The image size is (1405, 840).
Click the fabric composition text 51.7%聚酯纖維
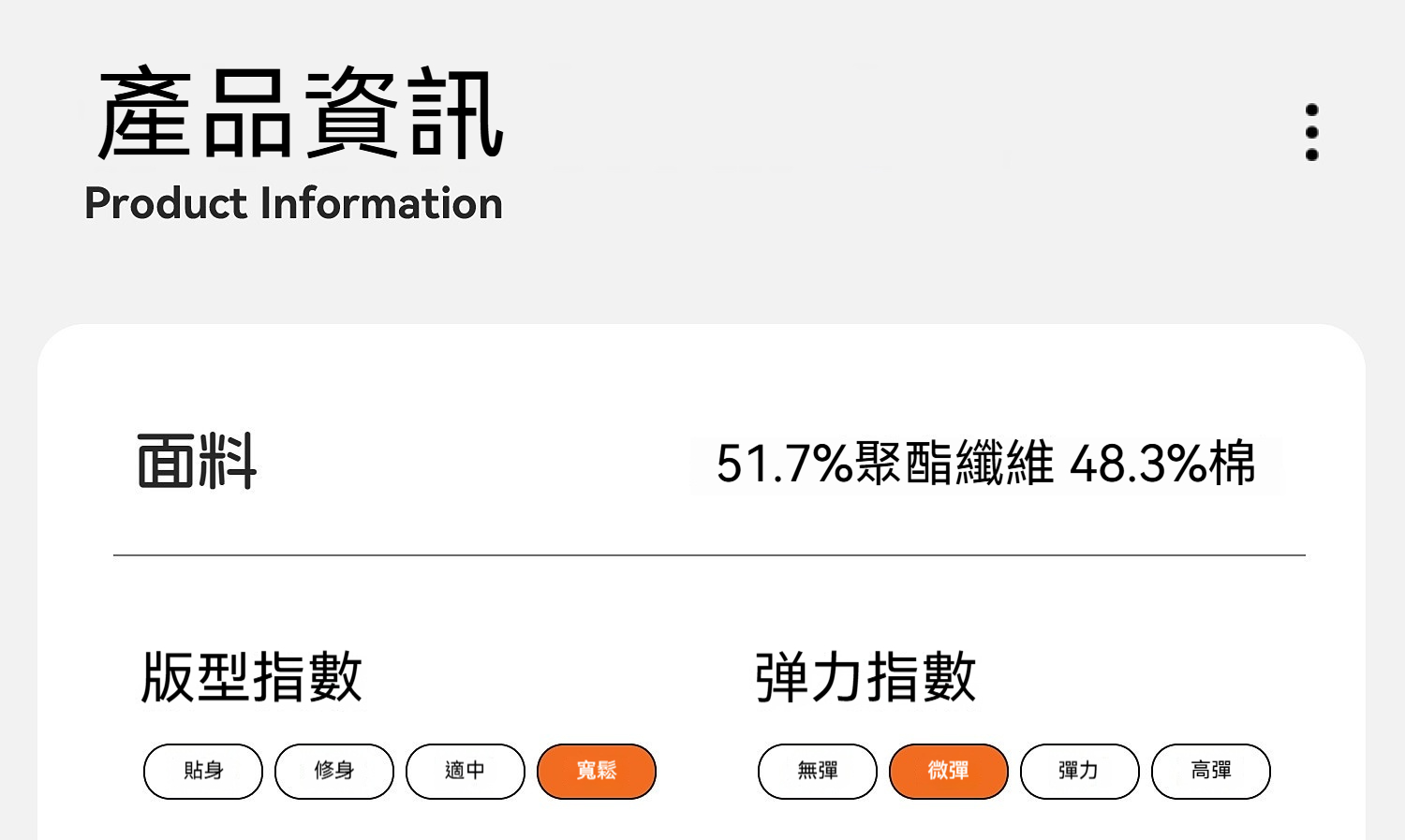click(885, 463)
